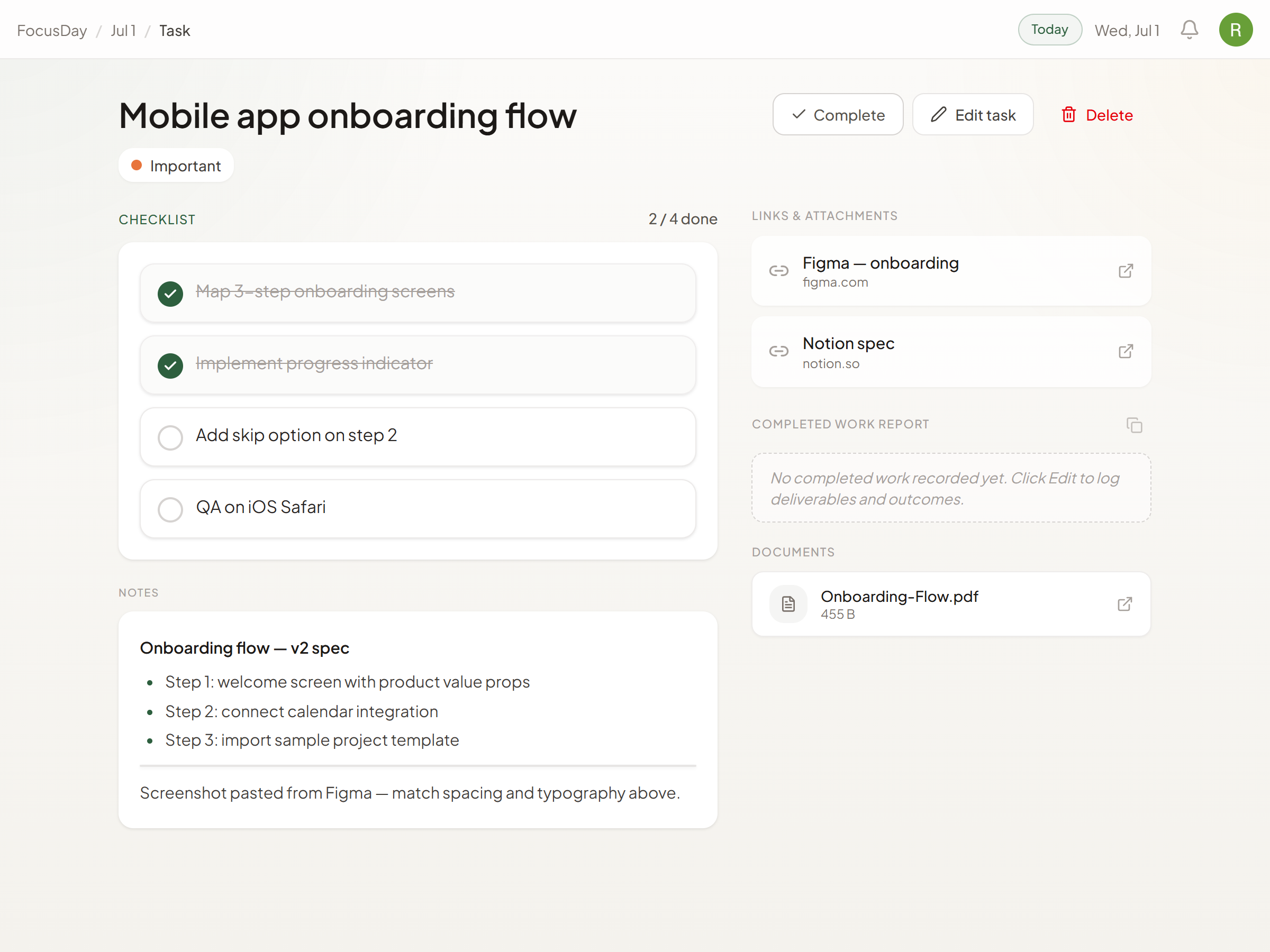
Task: Open the Onboarding-Flow.pdf document
Action: click(951, 603)
